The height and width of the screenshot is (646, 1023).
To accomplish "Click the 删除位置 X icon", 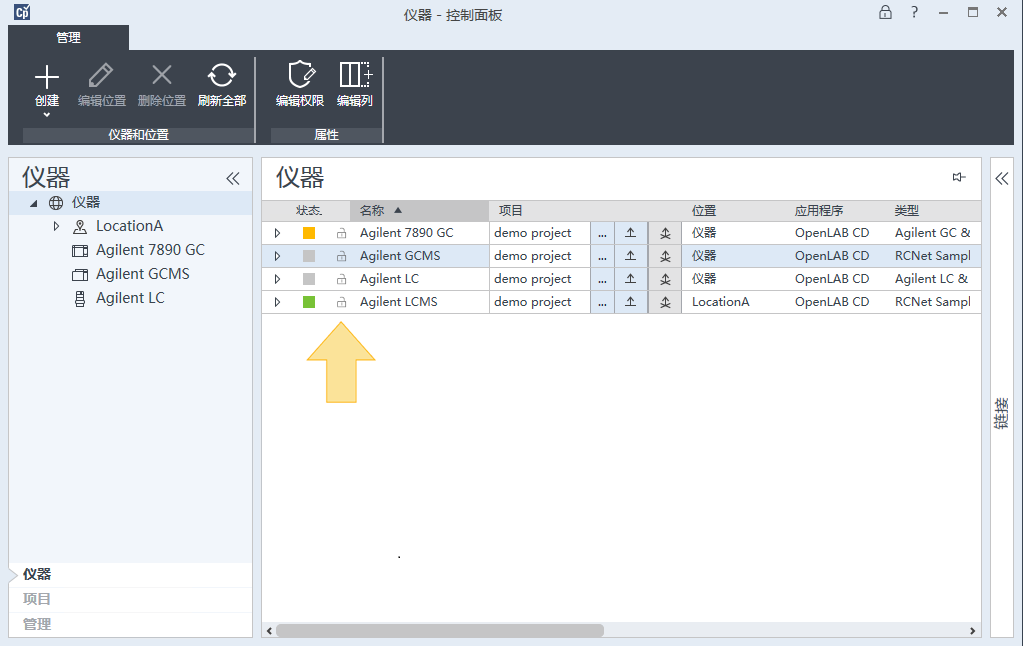I will tap(162, 75).
